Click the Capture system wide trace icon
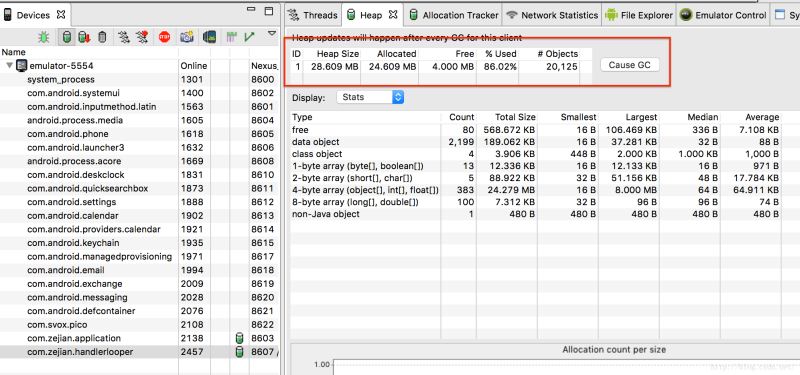This screenshot has width=800, height=375. [232, 37]
